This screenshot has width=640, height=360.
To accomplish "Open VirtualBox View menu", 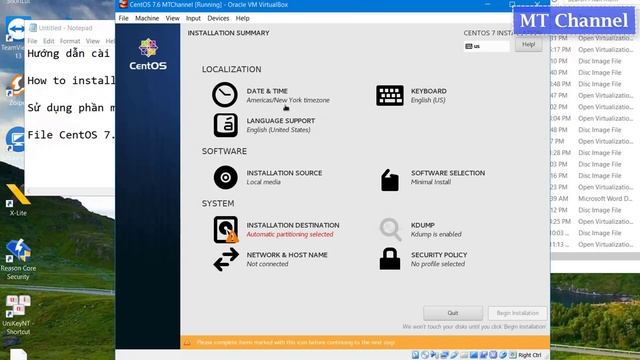I will point(172,18).
